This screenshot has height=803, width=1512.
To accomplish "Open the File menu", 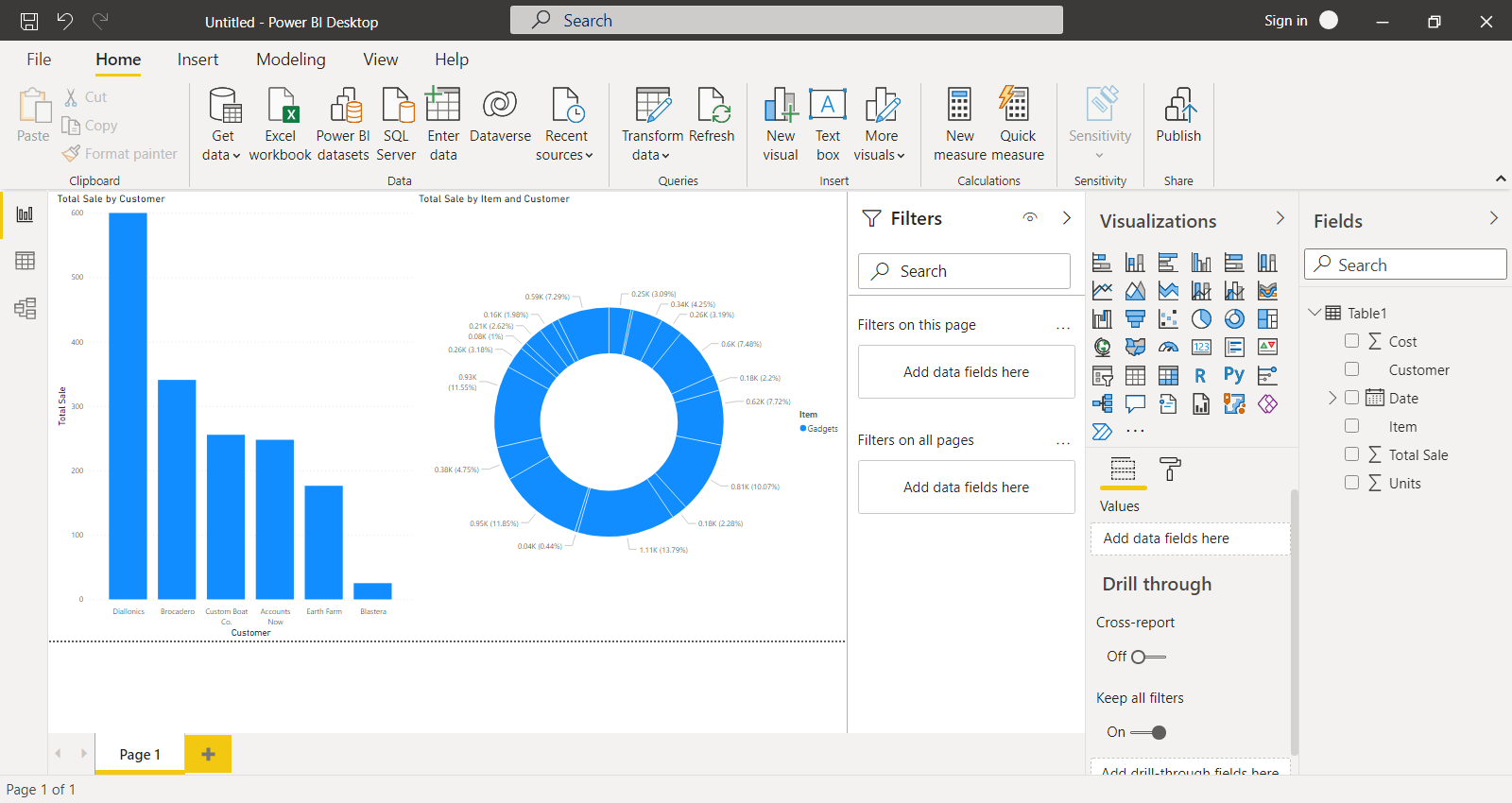I will pyautogui.click(x=39, y=60).
